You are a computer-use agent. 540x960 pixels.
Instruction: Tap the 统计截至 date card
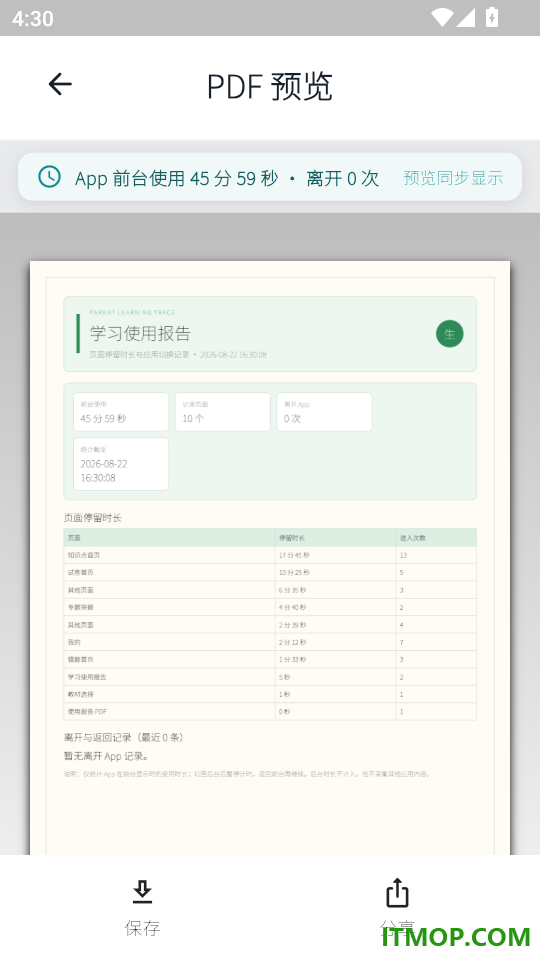coord(121,464)
